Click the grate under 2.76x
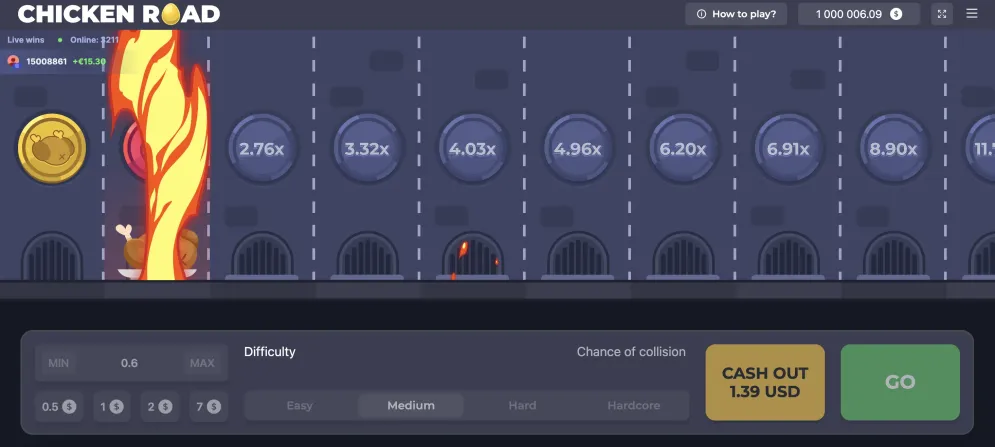 261,256
